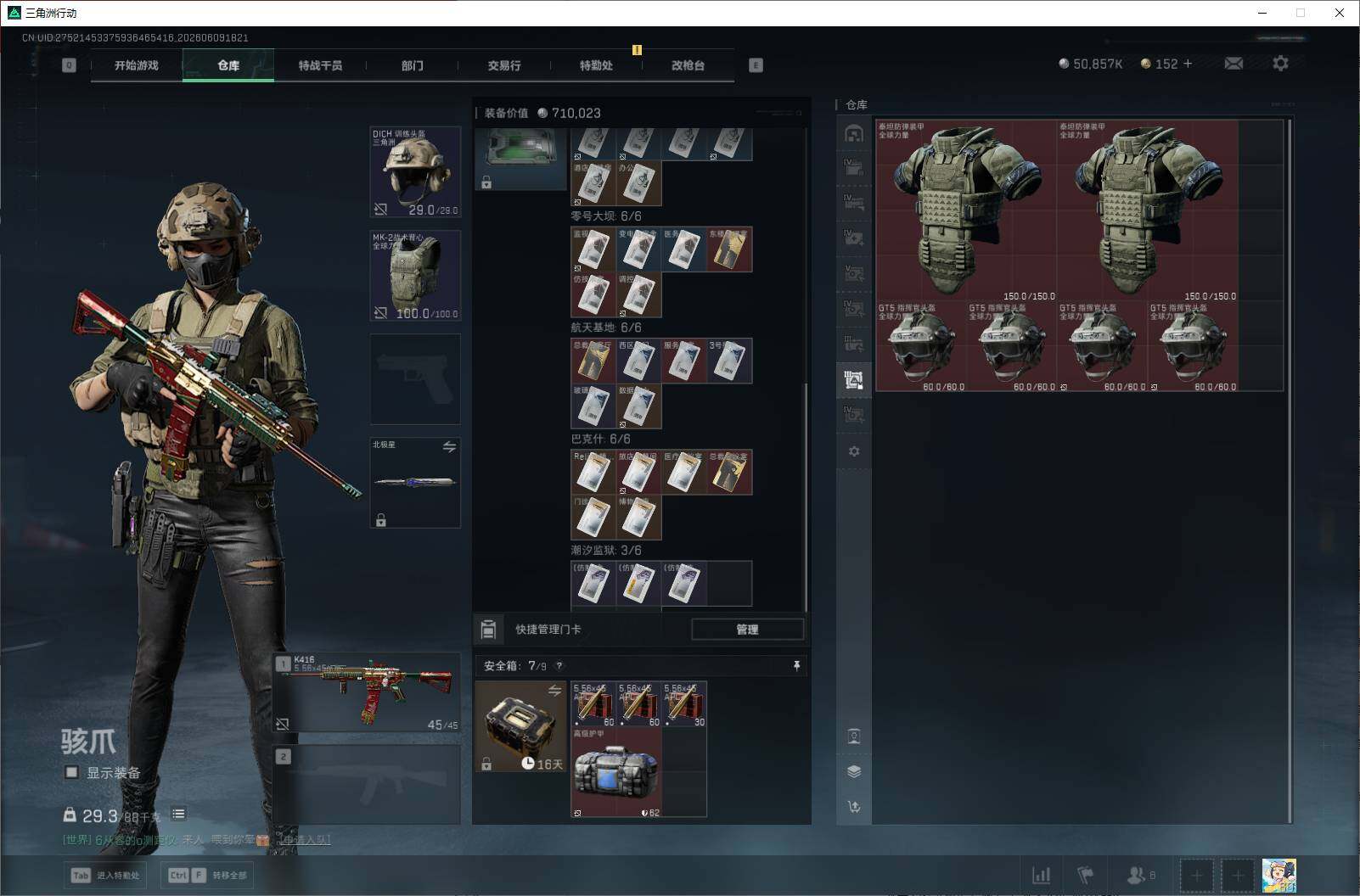1360x896 pixels.
Task: Click the swap arrows on the safe box
Action: [554, 691]
